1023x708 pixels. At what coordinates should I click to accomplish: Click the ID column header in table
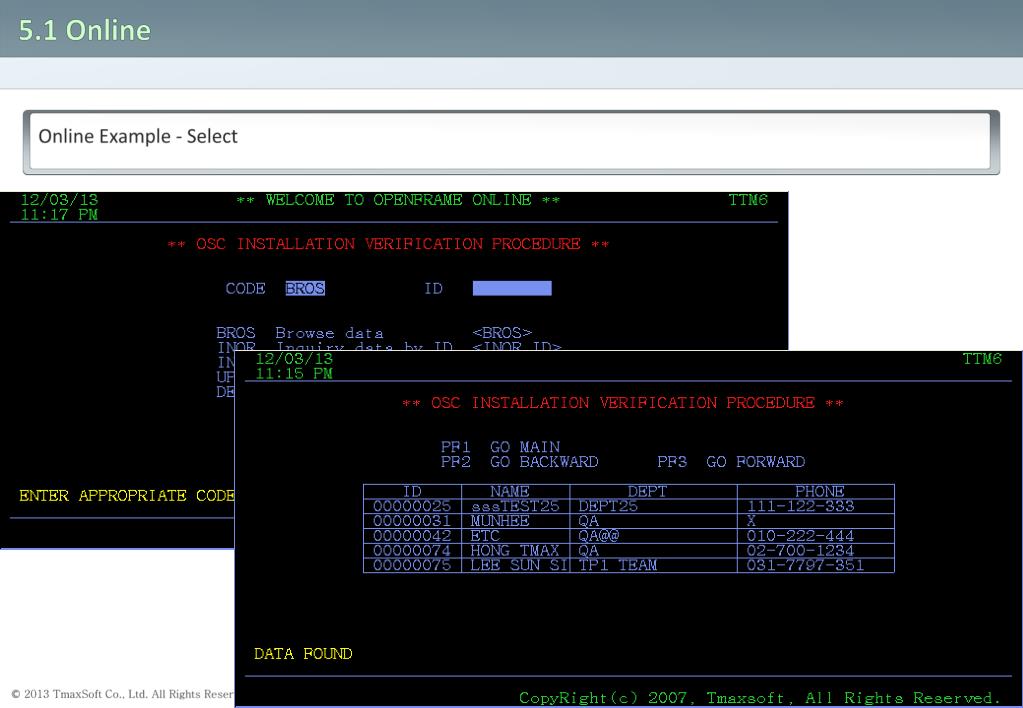(x=412, y=491)
